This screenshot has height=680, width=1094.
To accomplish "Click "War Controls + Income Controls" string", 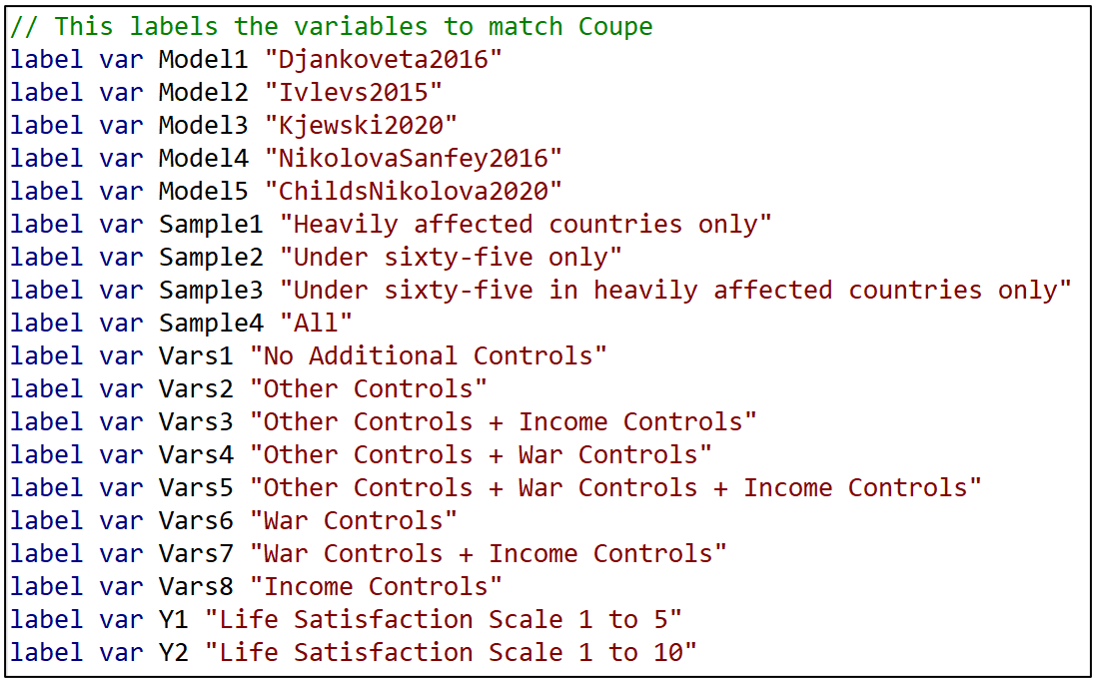I will tap(488, 554).
